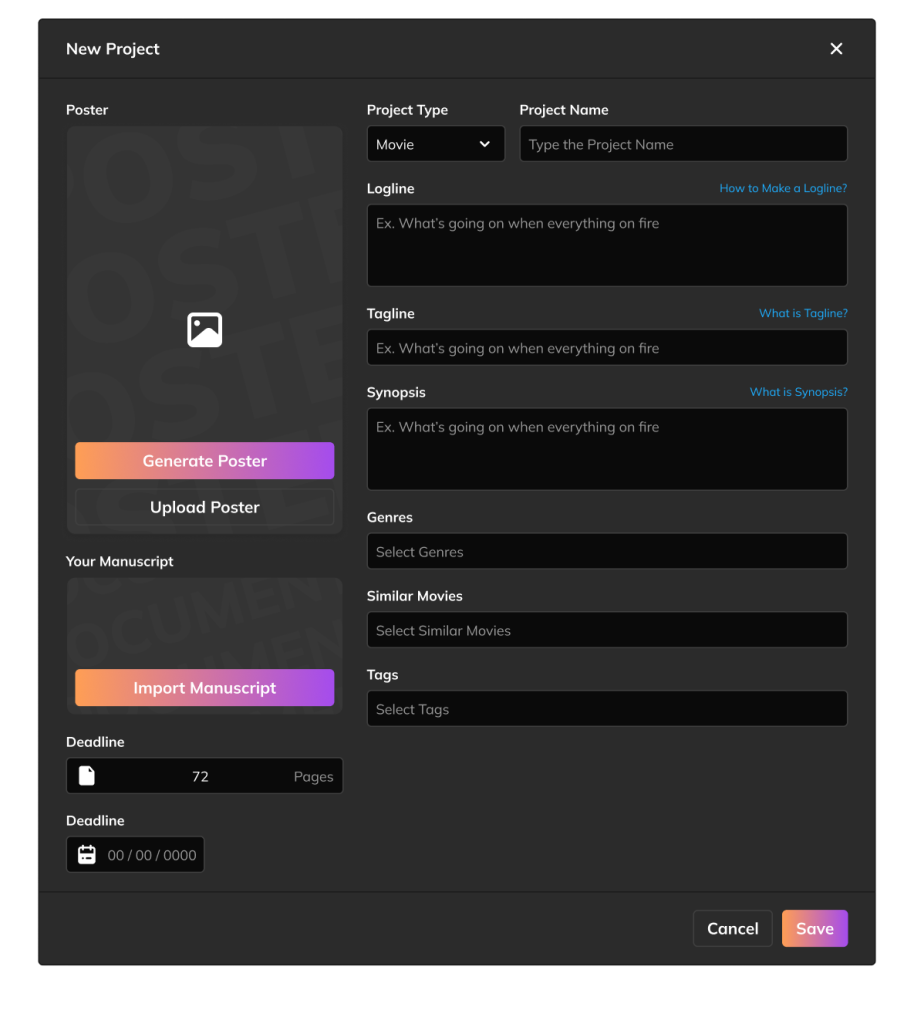Select the Tagline input field
The height and width of the screenshot is (1024, 914).
point(606,348)
